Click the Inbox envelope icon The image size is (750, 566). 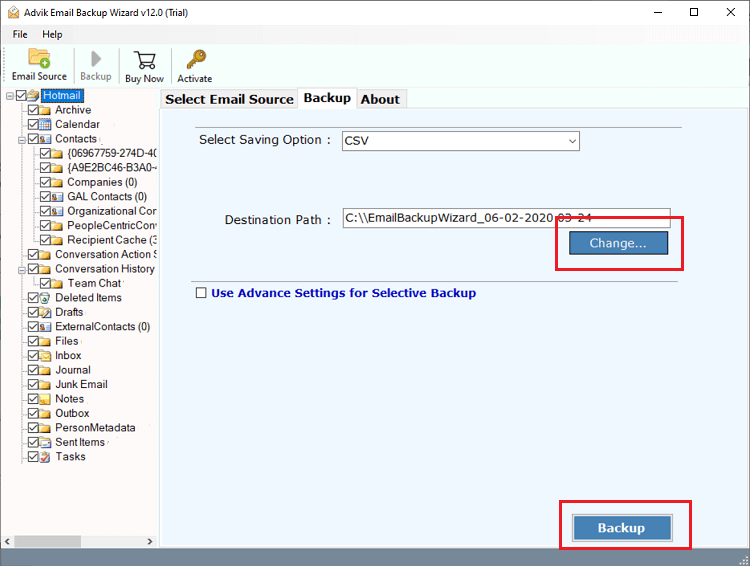click(45, 356)
